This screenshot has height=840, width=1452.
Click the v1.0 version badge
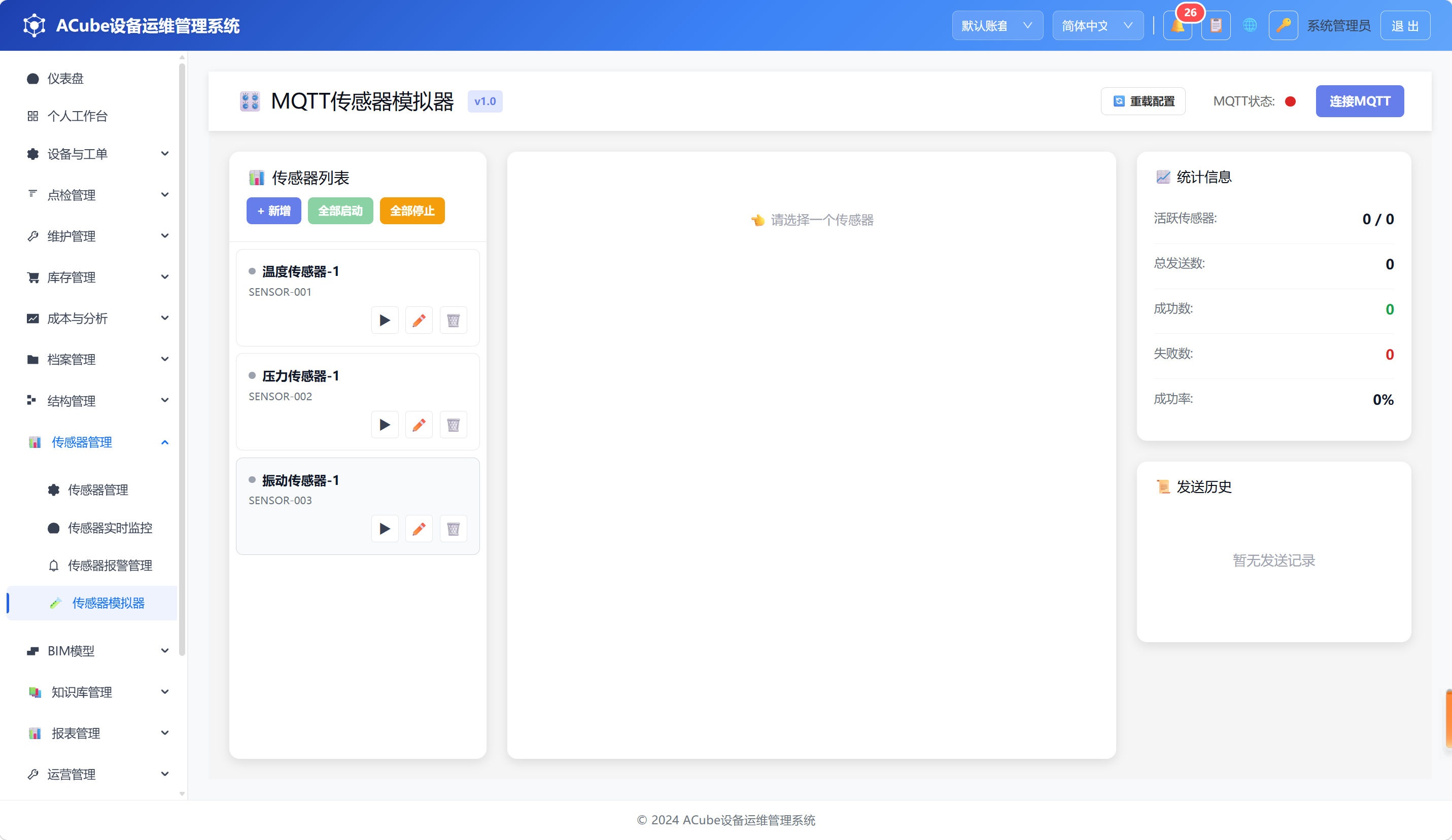[485, 101]
